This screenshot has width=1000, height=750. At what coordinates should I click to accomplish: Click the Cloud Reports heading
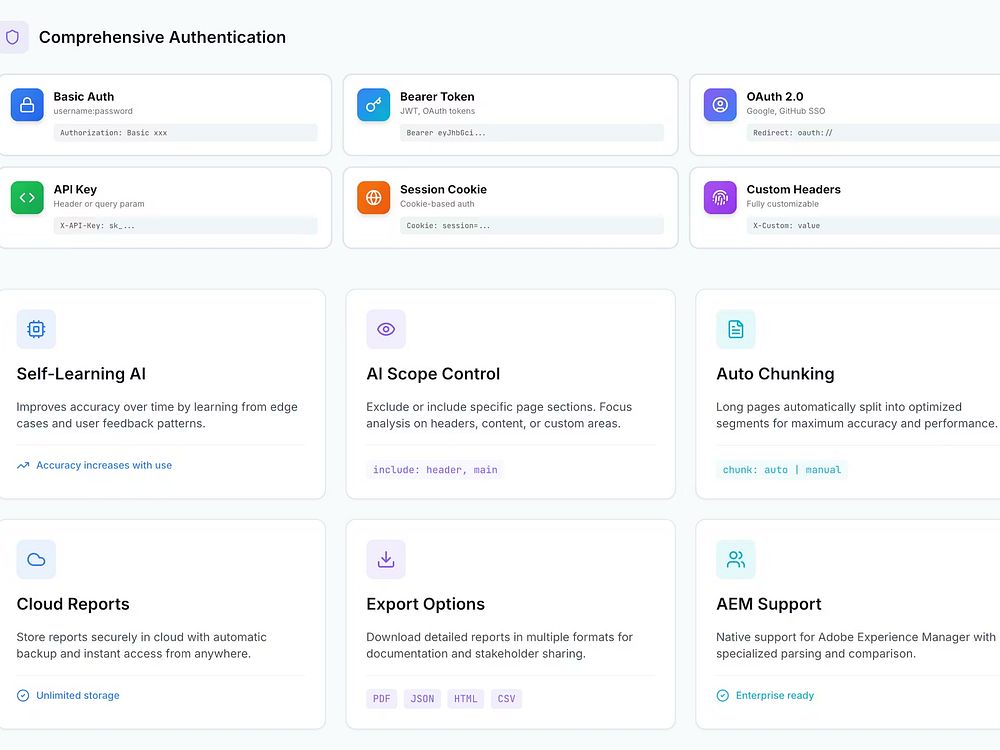click(x=73, y=604)
